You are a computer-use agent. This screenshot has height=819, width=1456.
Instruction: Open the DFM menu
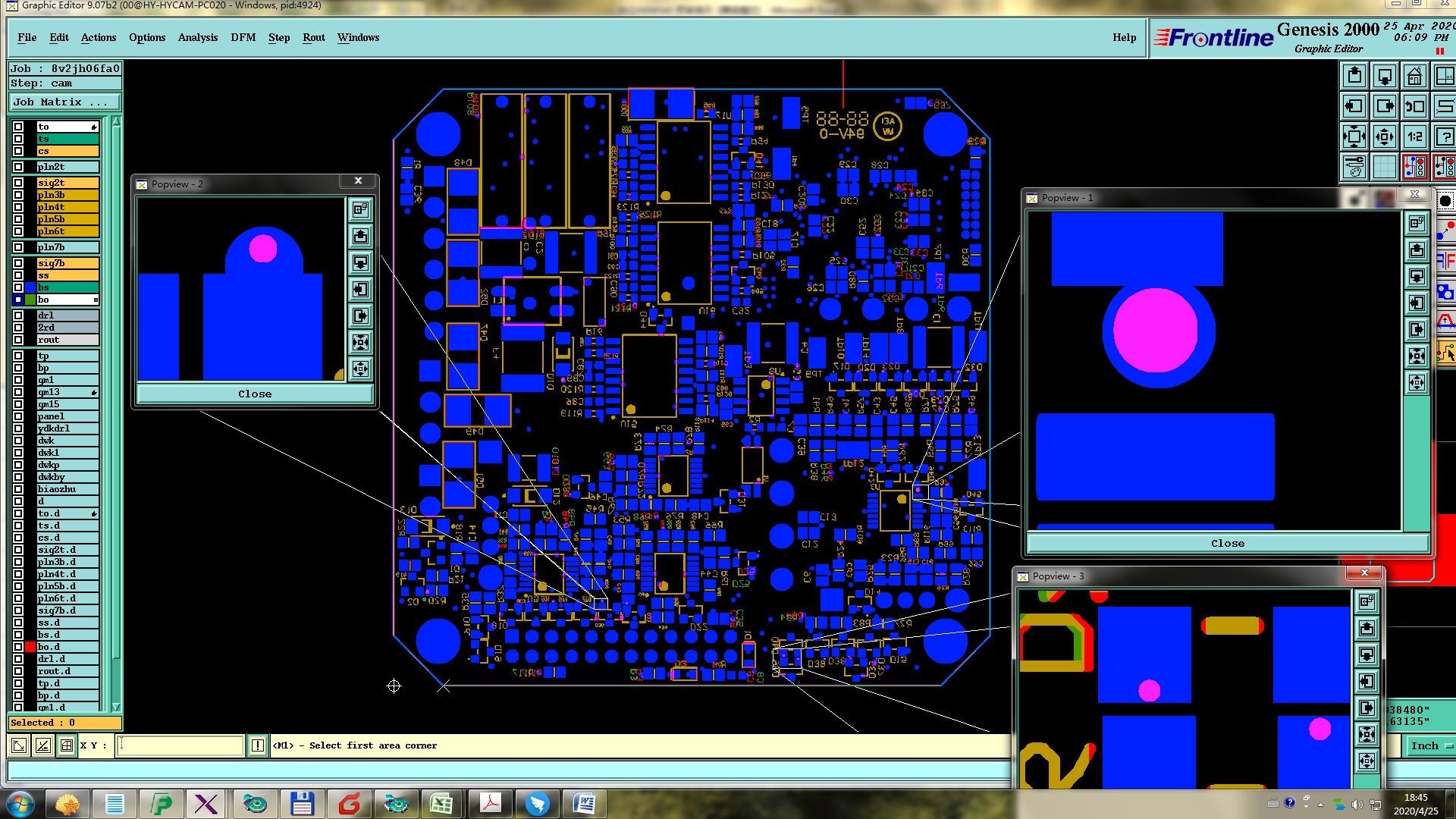(x=243, y=37)
